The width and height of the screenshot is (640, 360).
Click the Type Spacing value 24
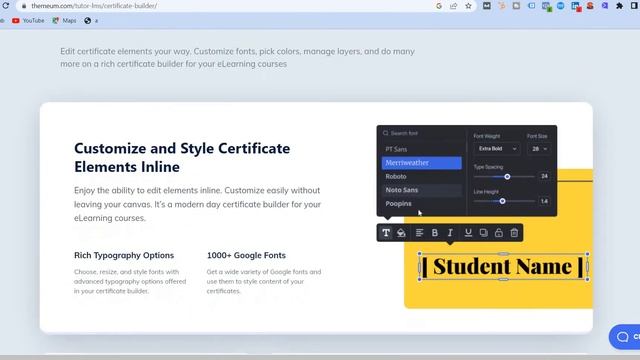coord(544,176)
